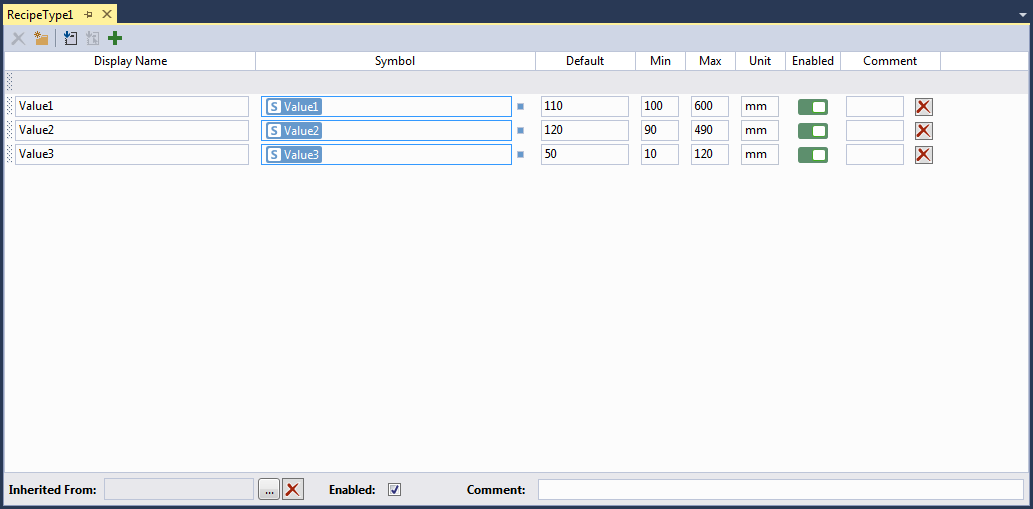Click the drag handle of empty group row

pos(9,82)
